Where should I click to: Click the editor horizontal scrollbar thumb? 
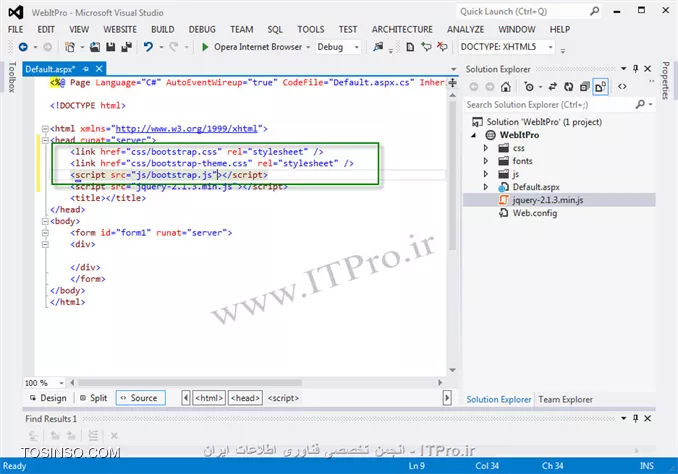tap(189, 383)
